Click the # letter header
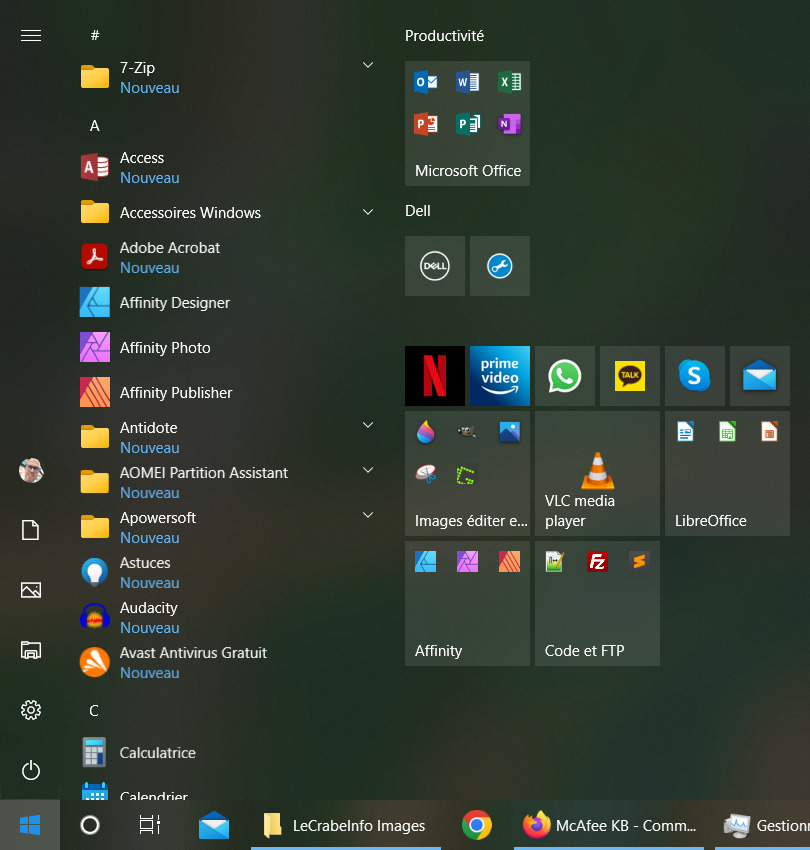Screen dimensions: 810x850 click(x=95, y=36)
